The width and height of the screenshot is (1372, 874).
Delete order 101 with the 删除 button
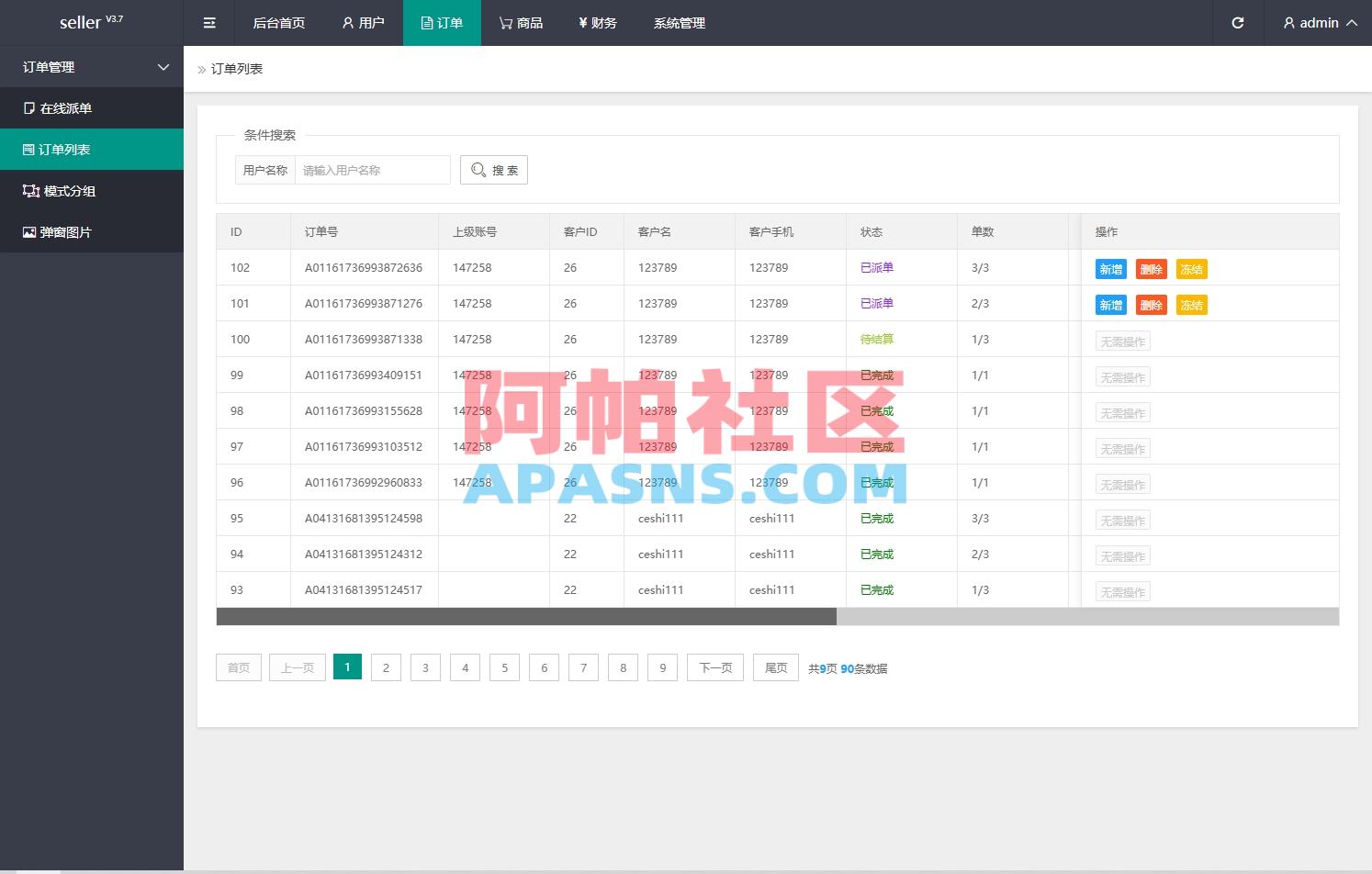[x=1151, y=304]
